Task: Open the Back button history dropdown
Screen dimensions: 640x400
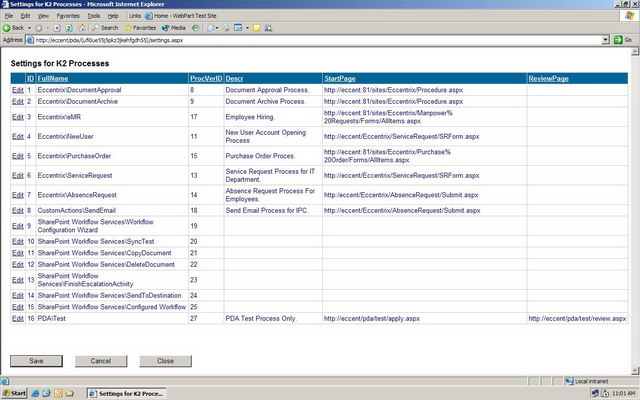Action: (29, 28)
